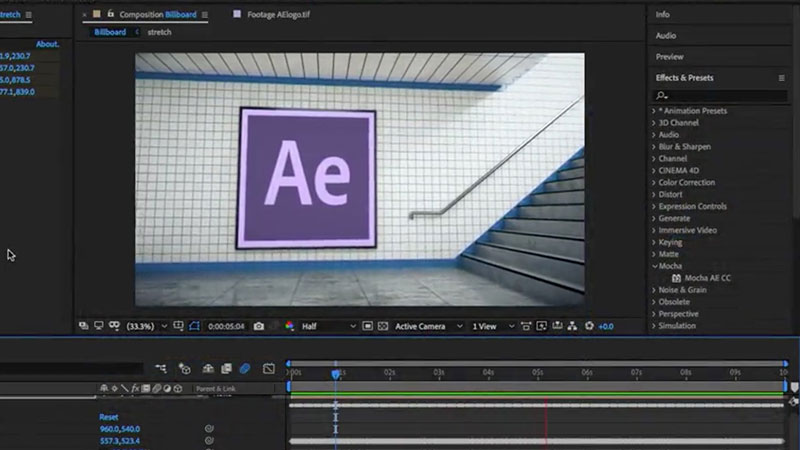The width and height of the screenshot is (800, 450).
Task: Click the Reset link in timeline
Action: [108, 416]
